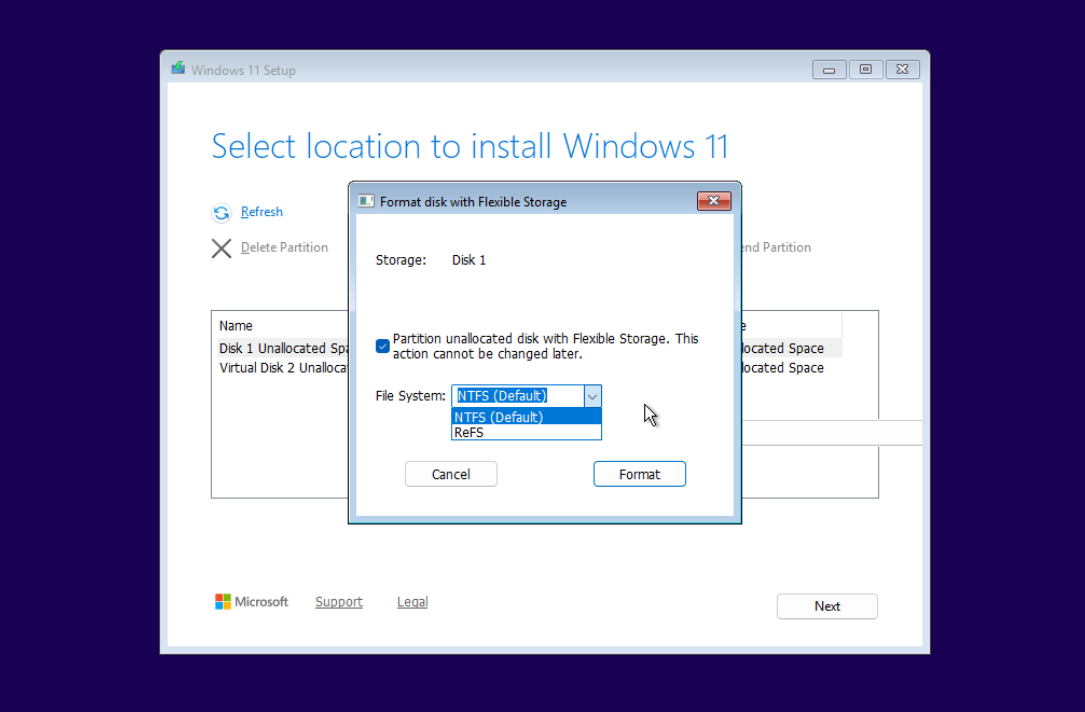1085x712 pixels.
Task: Uncheck Partition unallocated disk with Flexible Storage
Action: tap(383, 346)
